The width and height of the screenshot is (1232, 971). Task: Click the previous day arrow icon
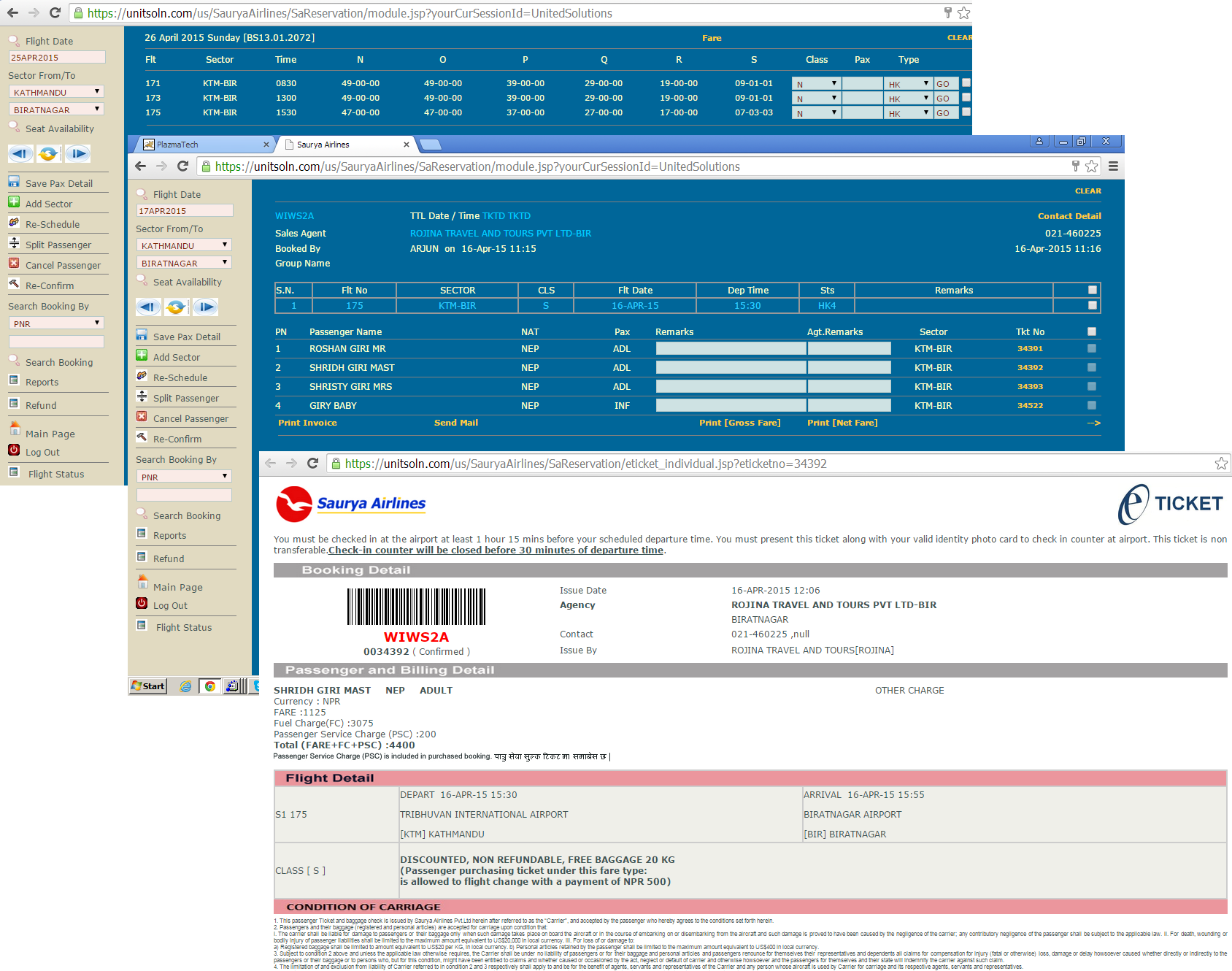[x=148, y=307]
